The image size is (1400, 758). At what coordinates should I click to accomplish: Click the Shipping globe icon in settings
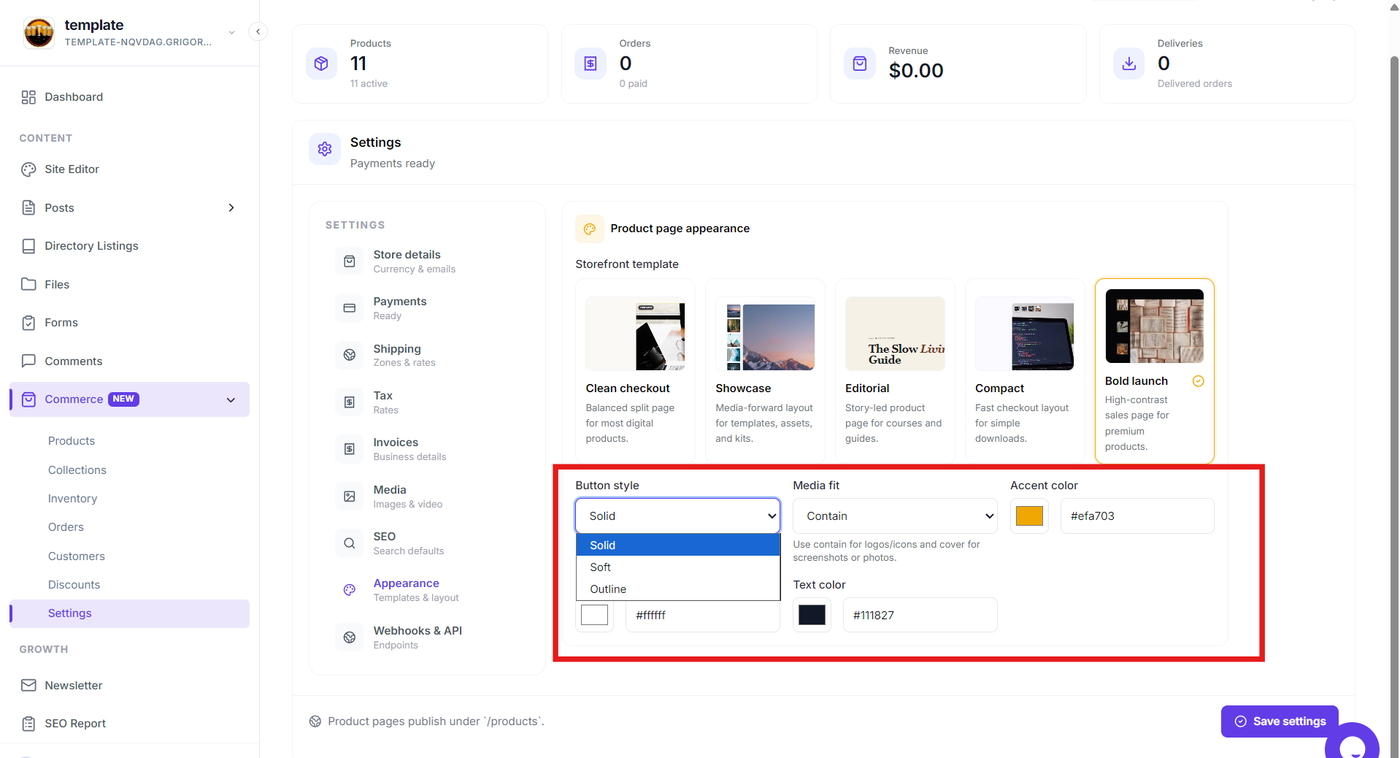349,355
